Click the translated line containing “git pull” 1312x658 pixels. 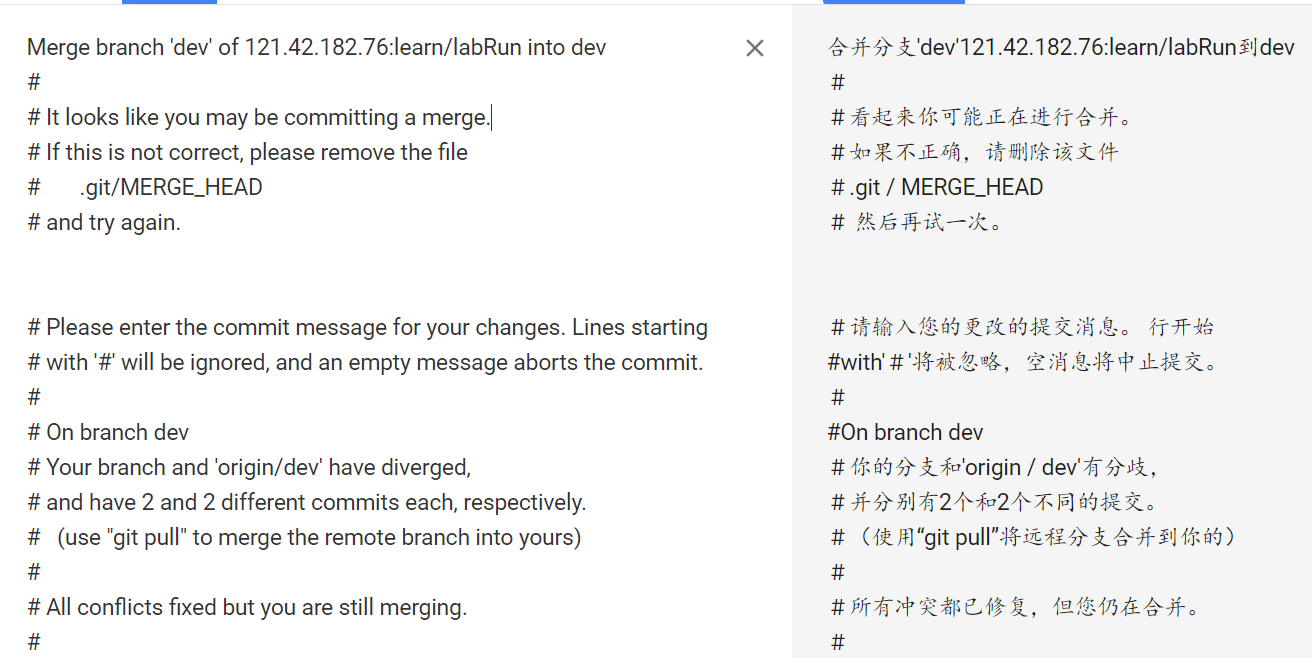1034,537
